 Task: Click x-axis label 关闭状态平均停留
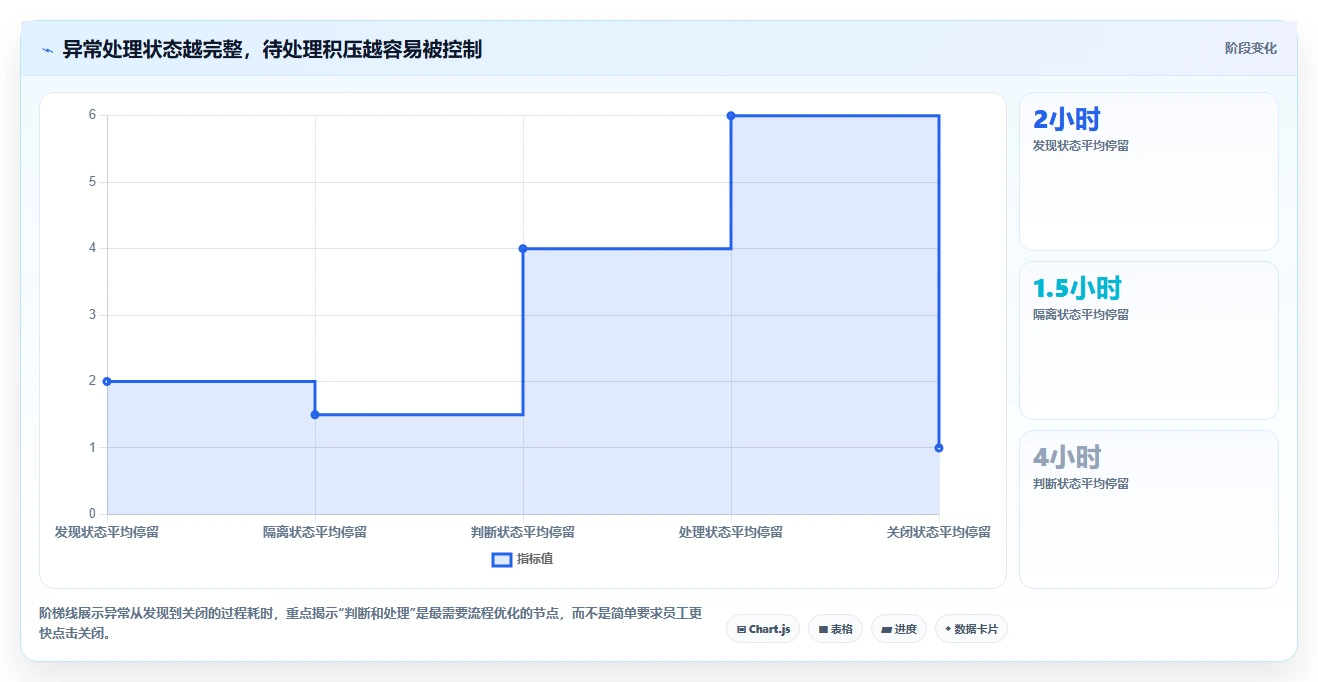[x=939, y=532]
